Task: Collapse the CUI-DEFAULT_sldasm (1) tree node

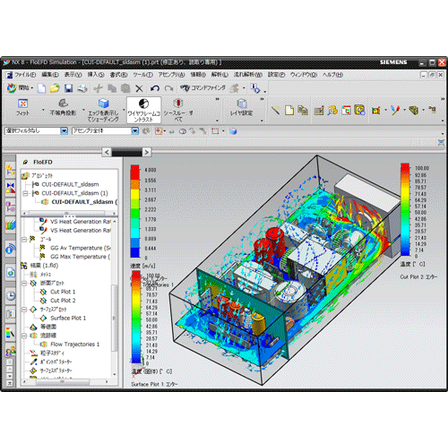Action: 25,193
